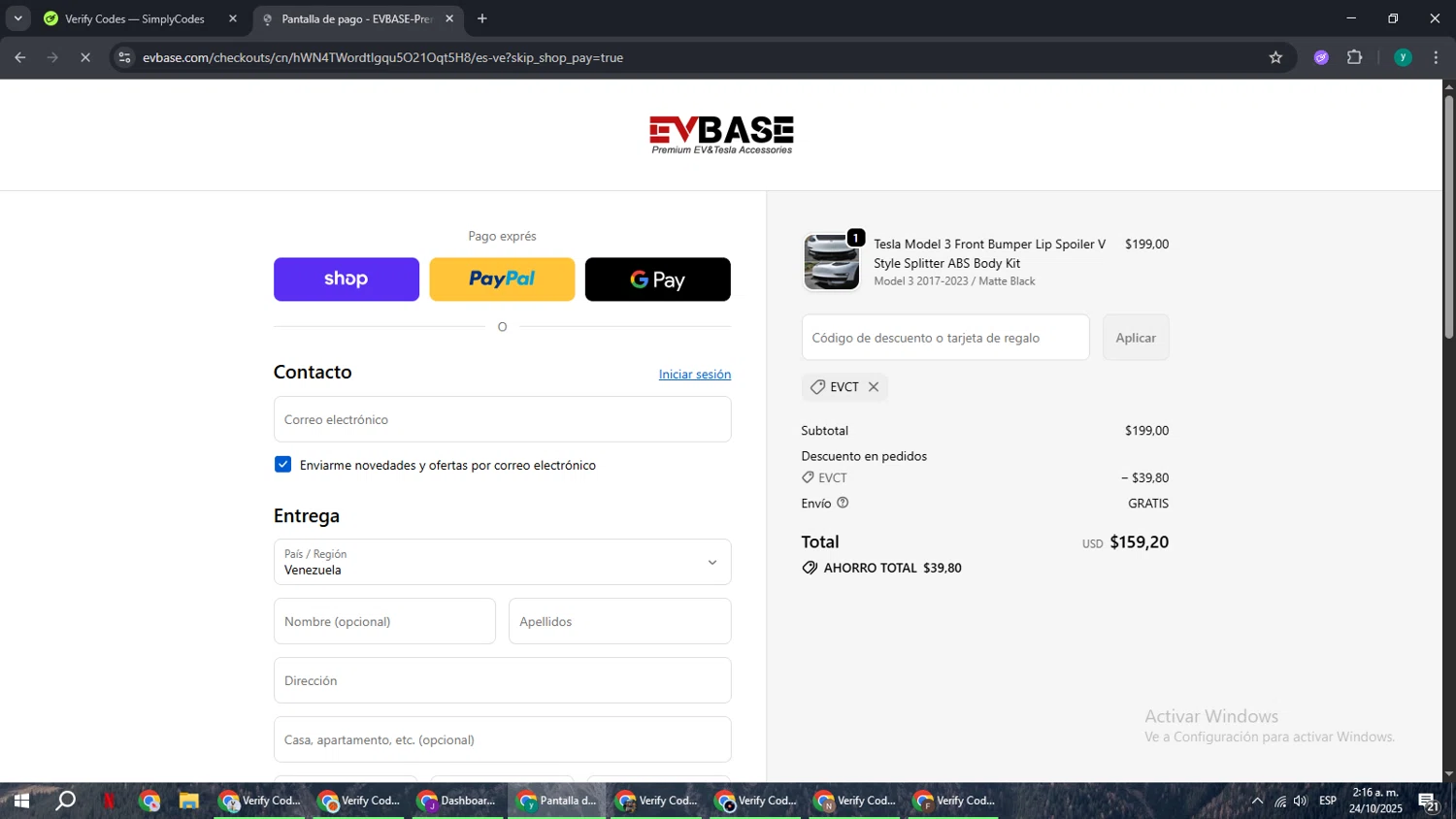The image size is (1456, 819).
Task: Click the Tesla bumper spoiler product thumbnail
Action: click(x=832, y=262)
